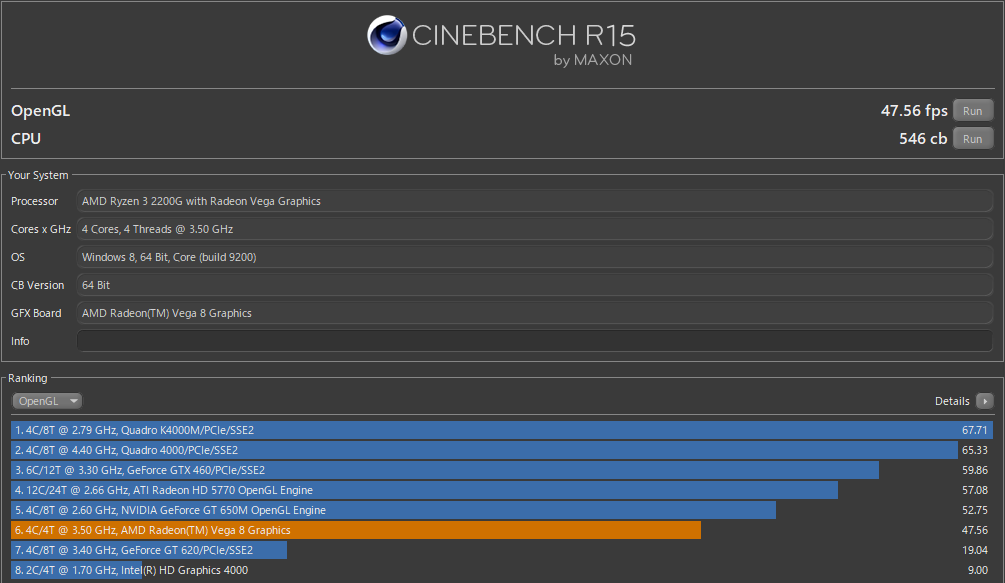
Task: Select ranking row Quadro 4000
Action: point(502,450)
